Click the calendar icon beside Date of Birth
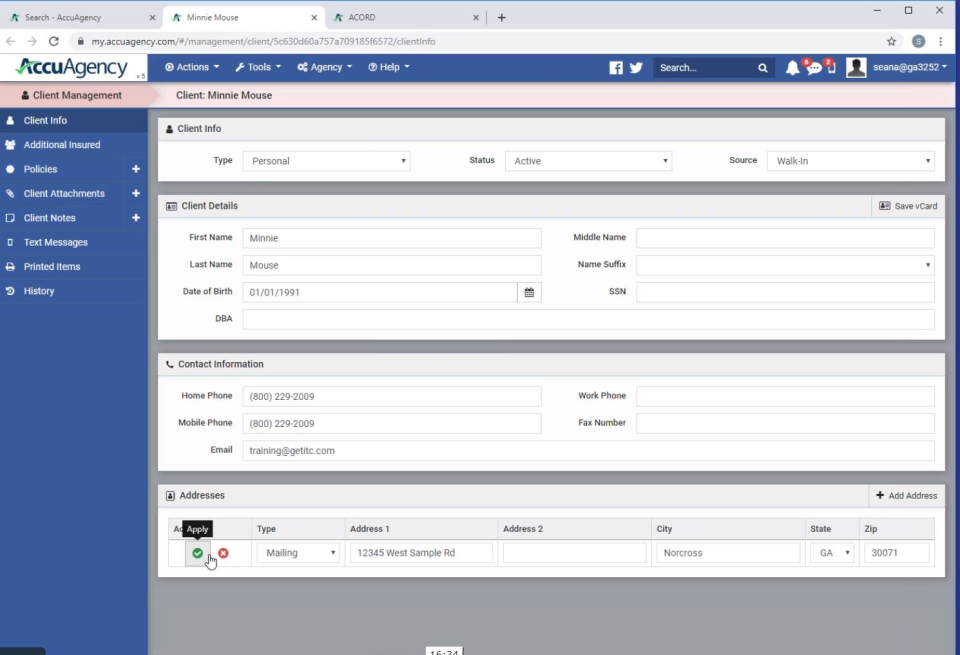The width and height of the screenshot is (960, 655). tap(530, 291)
